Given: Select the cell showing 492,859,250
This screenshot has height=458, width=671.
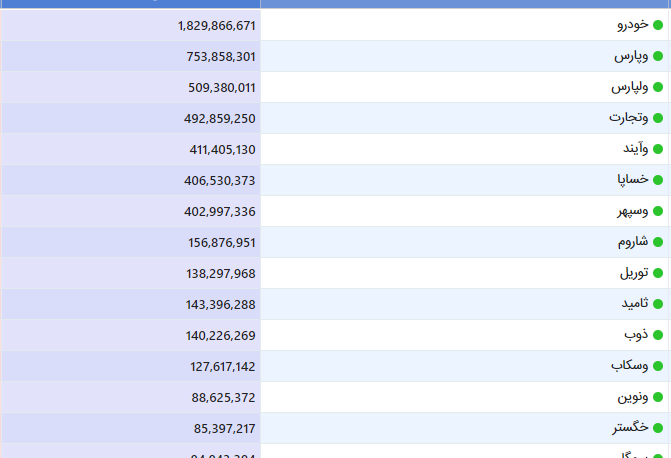Looking at the screenshot, I should point(221,118).
